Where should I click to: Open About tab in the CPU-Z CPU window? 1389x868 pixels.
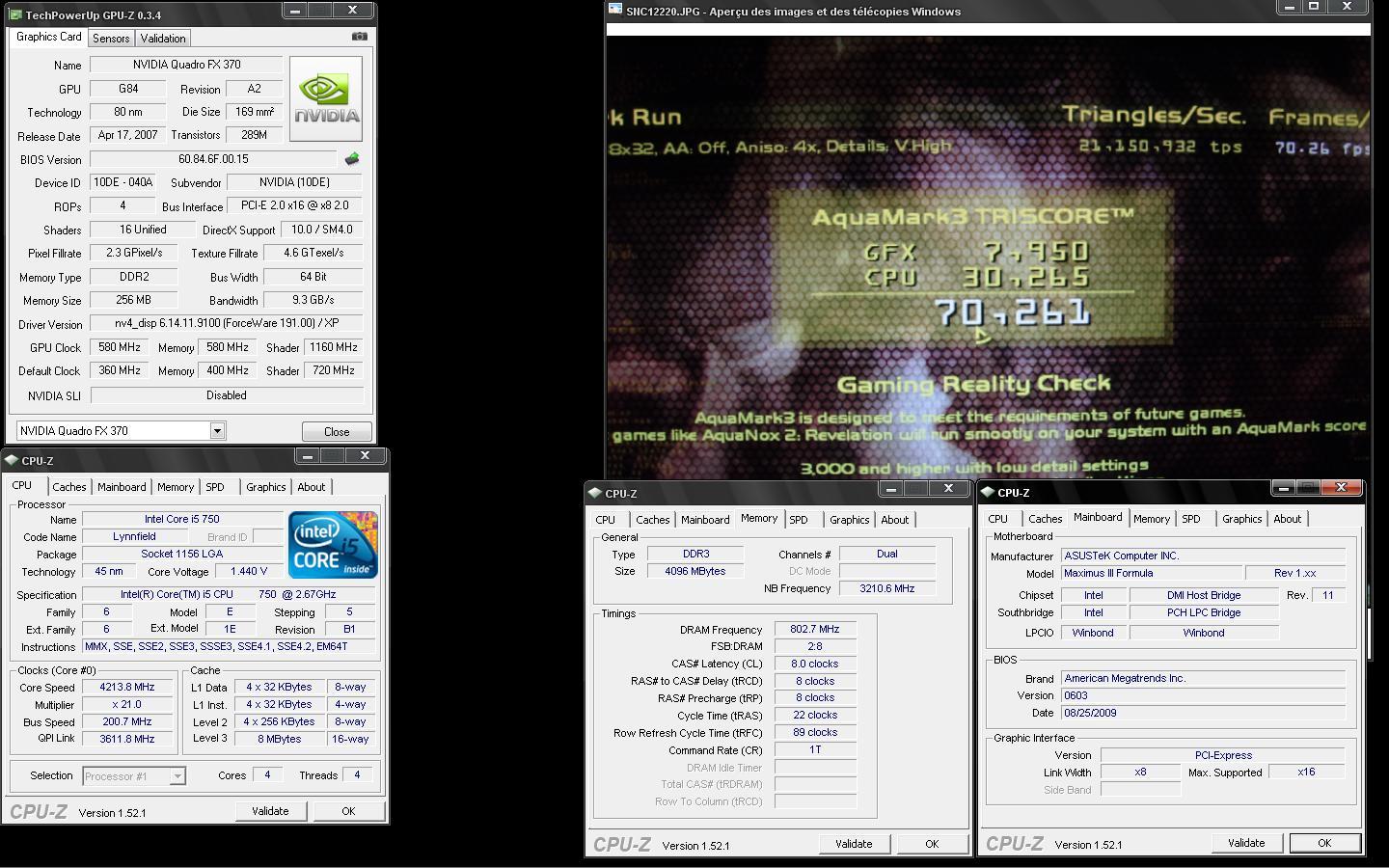pos(311,487)
